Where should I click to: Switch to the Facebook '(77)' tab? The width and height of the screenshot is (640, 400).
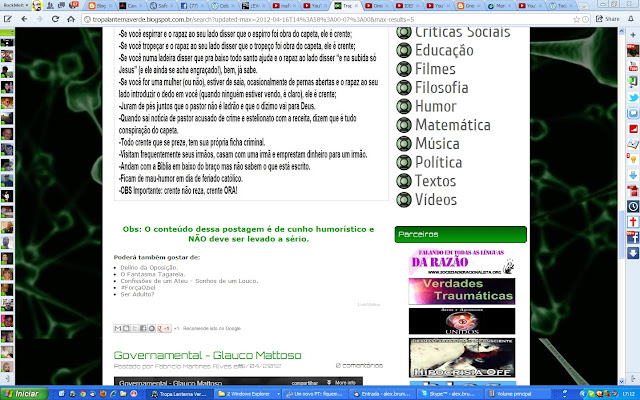pyautogui.click(x=192, y=6)
